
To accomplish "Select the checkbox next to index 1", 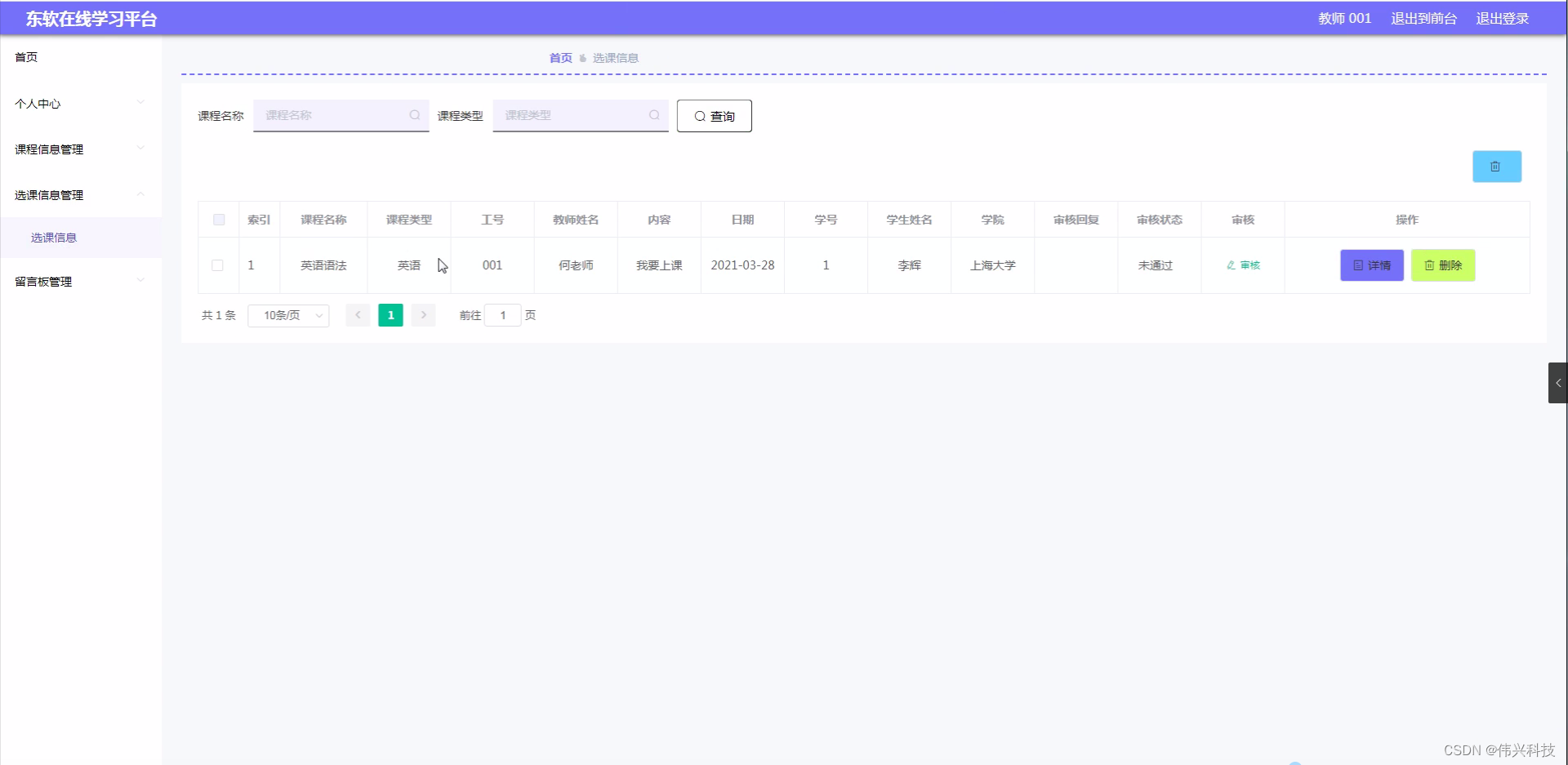I will (217, 265).
